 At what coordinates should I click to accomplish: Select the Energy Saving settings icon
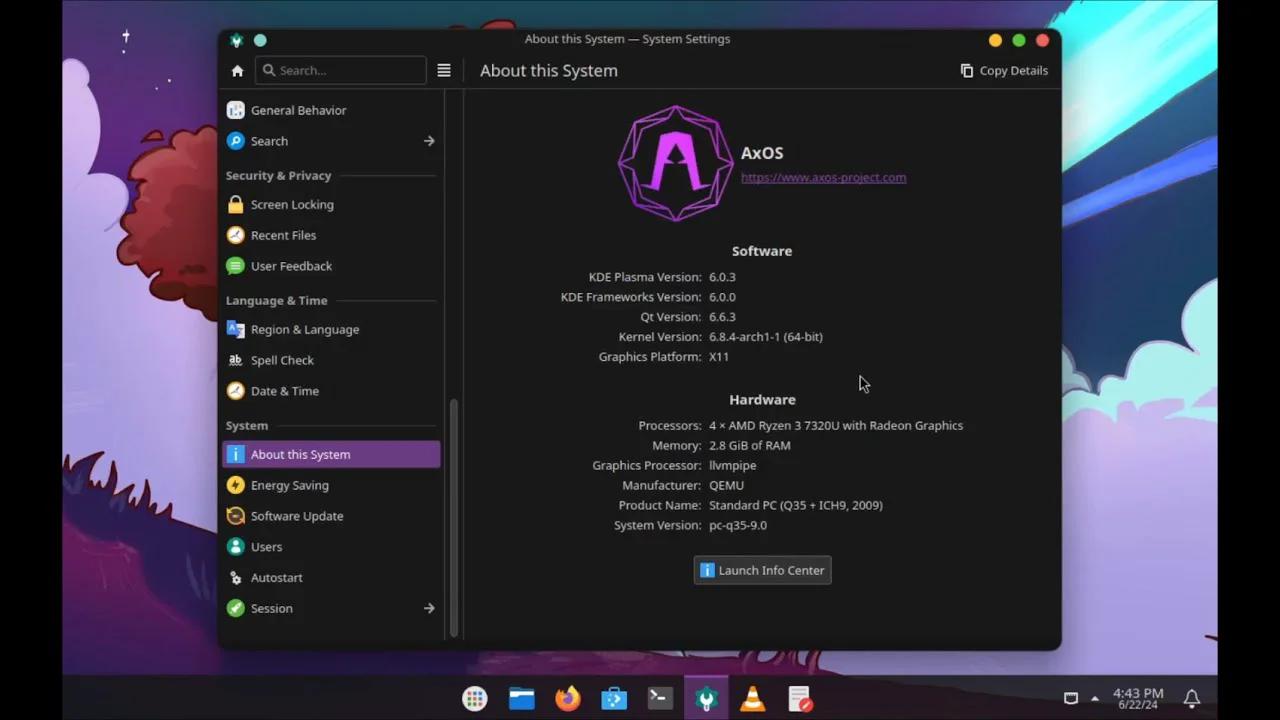pyautogui.click(x=235, y=485)
